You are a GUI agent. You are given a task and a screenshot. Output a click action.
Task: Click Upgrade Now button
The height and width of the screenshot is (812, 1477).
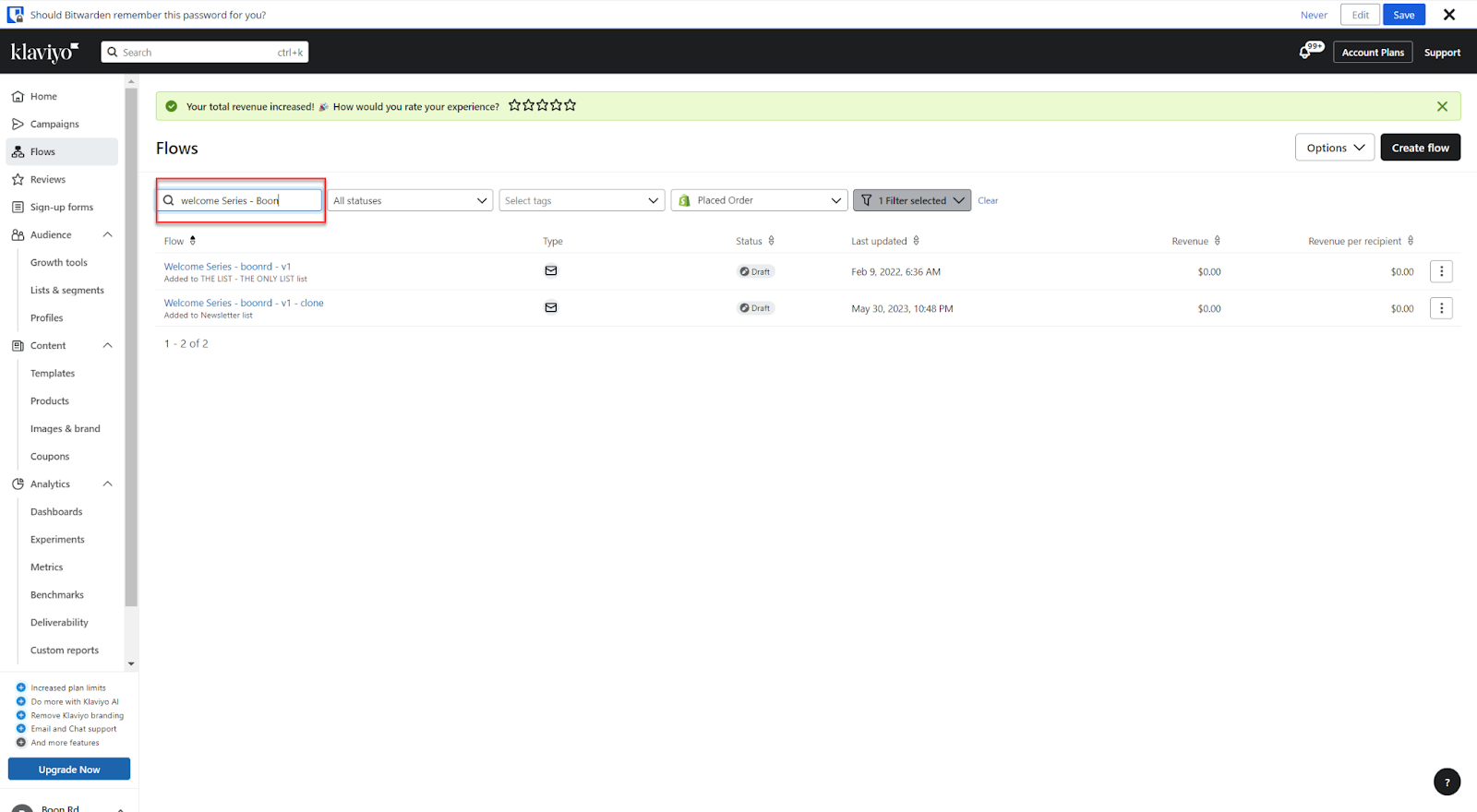click(x=69, y=769)
